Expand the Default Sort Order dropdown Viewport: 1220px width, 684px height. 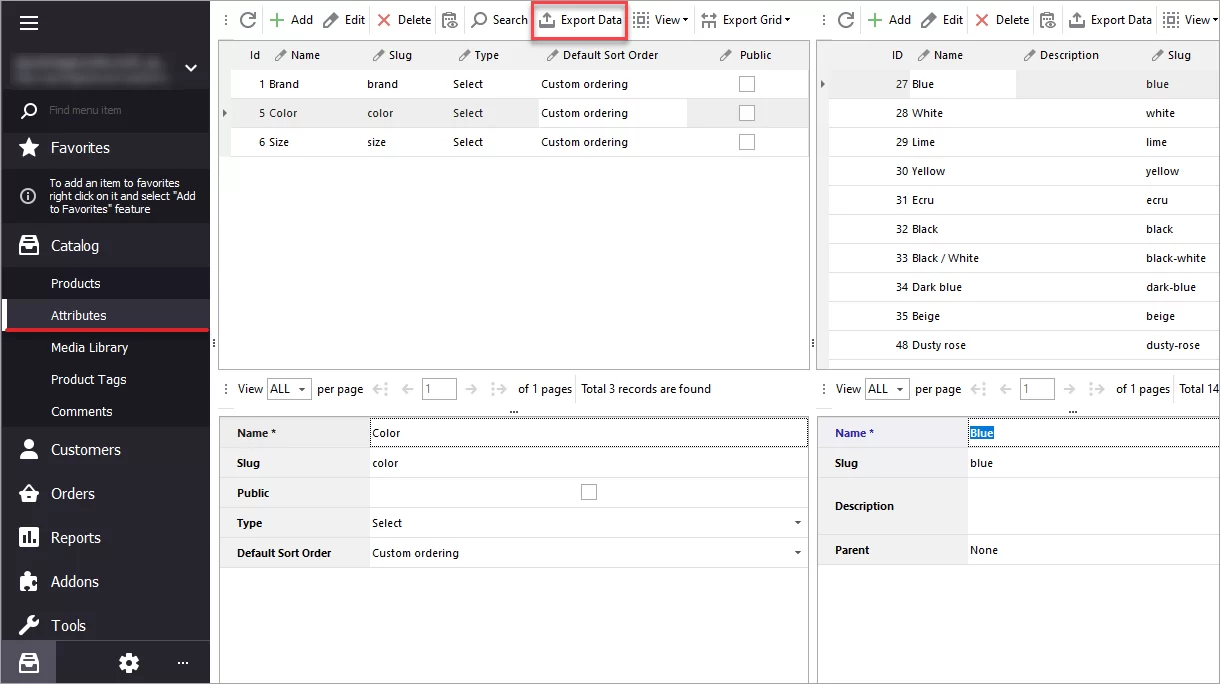click(x=797, y=551)
